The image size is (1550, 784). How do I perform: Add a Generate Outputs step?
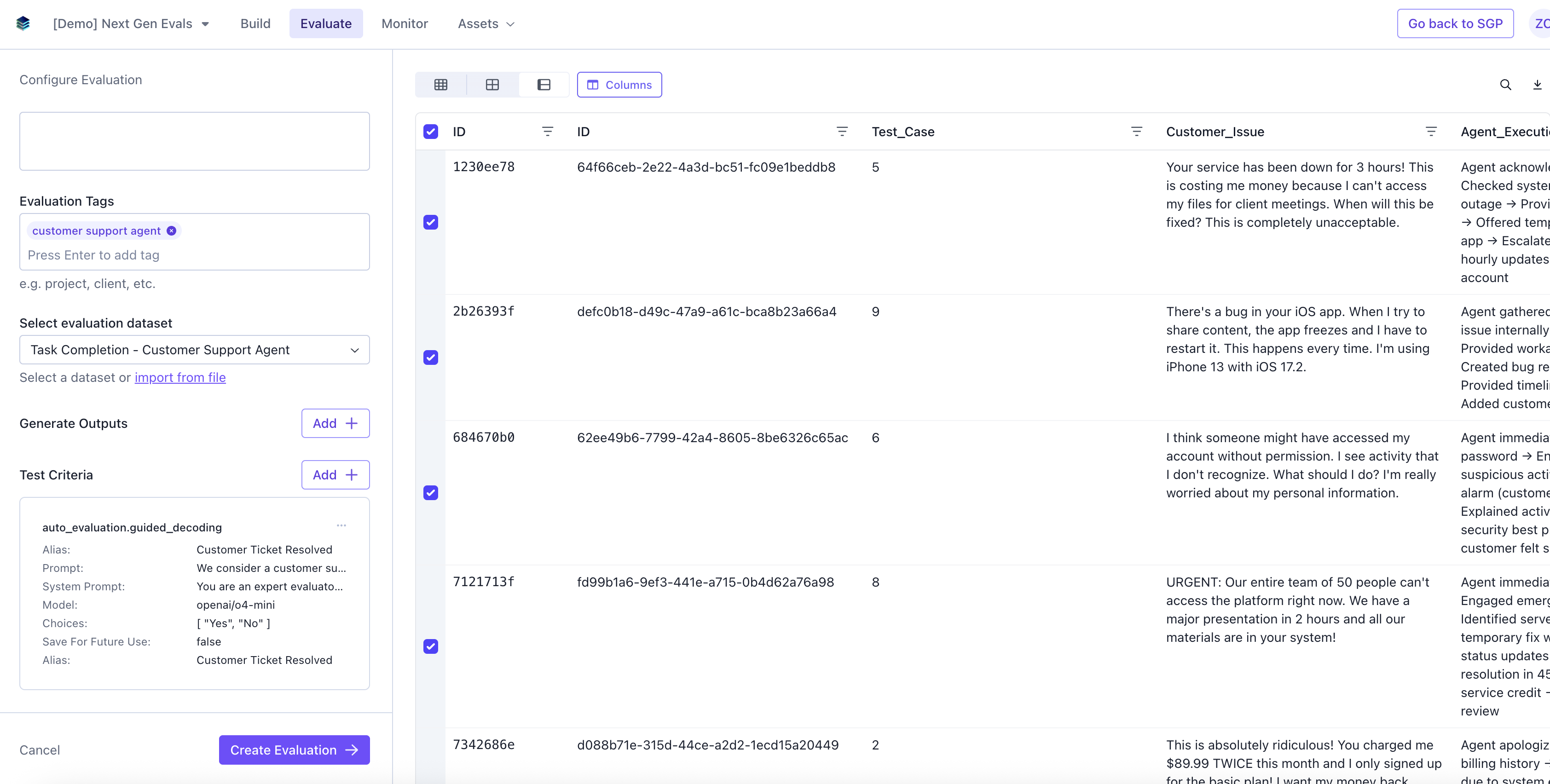(x=335, y=424)
